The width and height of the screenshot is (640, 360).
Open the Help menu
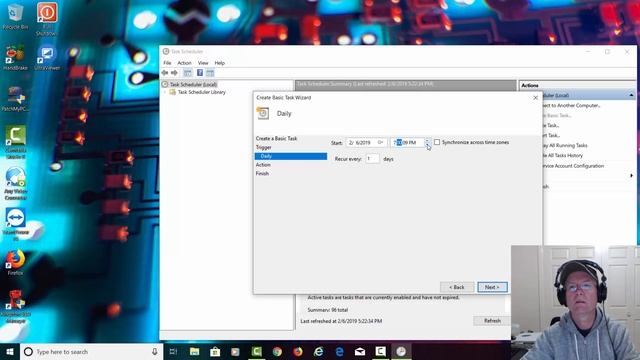220,63
